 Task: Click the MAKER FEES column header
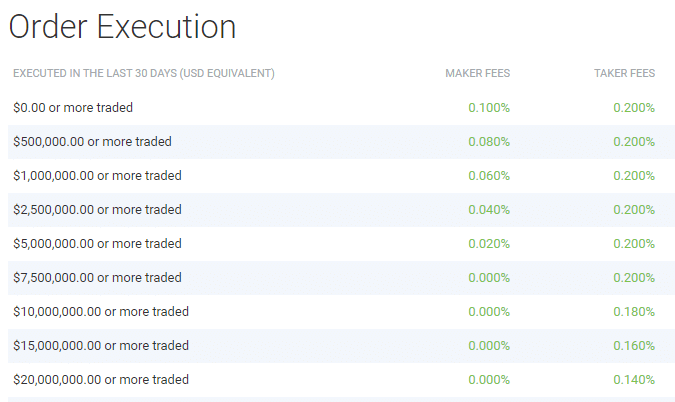pos(477,73)
